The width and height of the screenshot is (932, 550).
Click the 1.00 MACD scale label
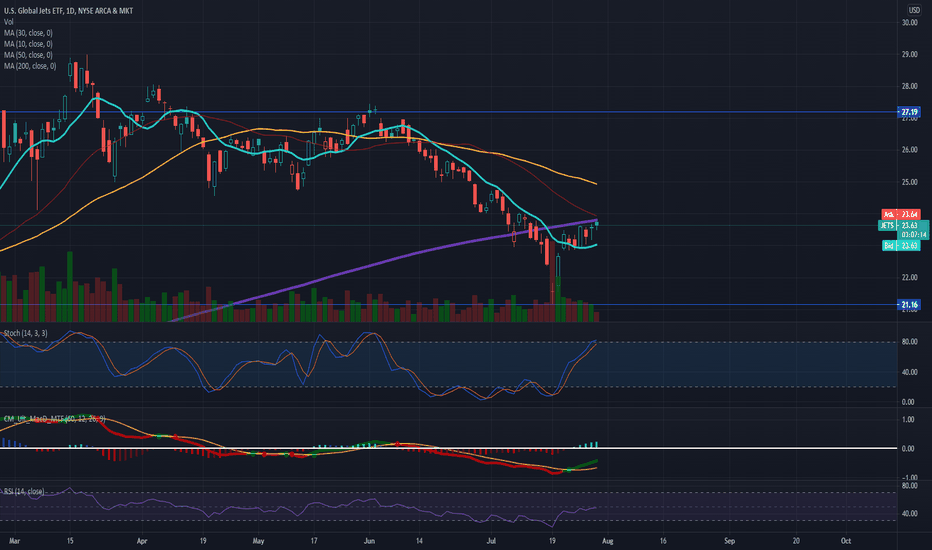pyautogui.click(x=908, y=419)
